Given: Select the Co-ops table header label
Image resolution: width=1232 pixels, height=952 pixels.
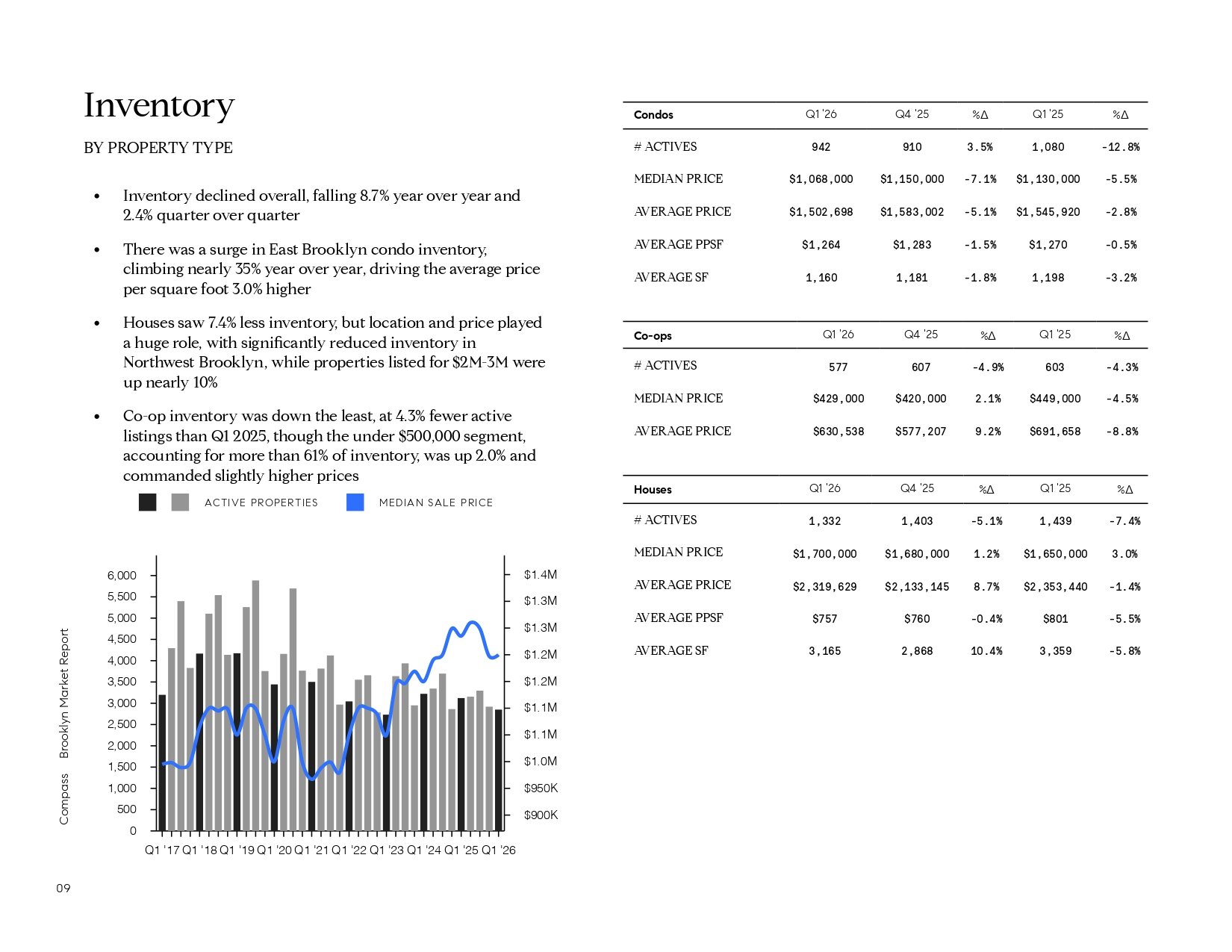Looking at the screenshot, I should tap(653, 336).
